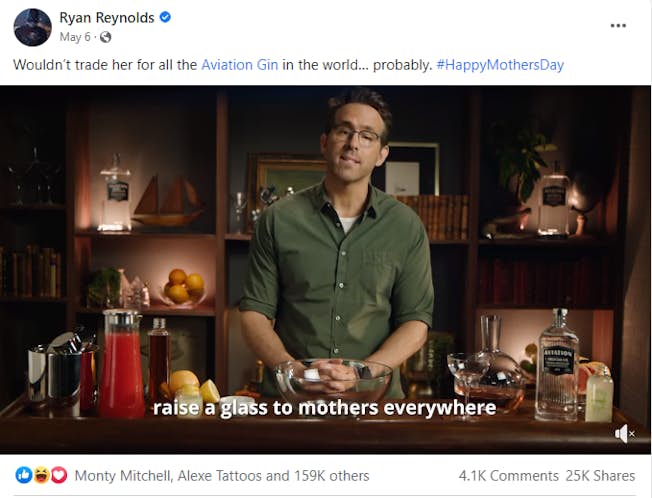Viewport: 652px width, 498px height.
Task: Open the globe public audience icon
Action: click(106, 37)
